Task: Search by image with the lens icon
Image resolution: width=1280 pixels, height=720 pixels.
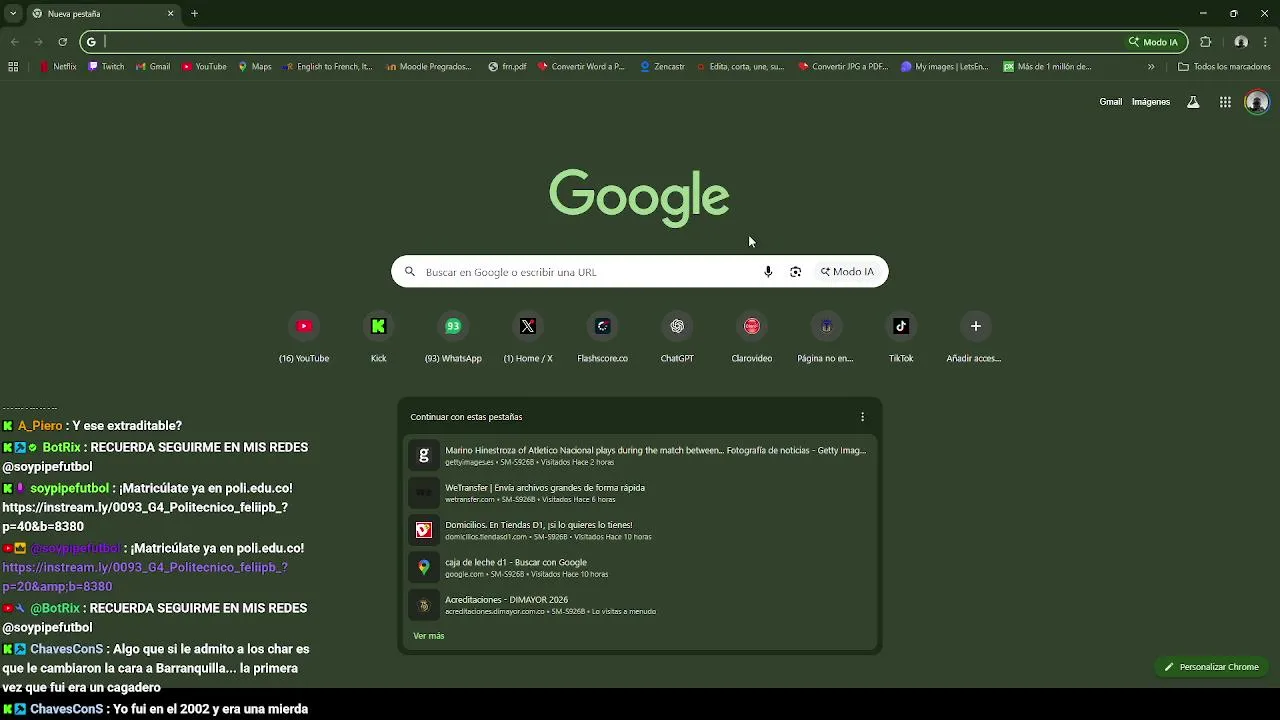Action: click(x=796, y=272)
